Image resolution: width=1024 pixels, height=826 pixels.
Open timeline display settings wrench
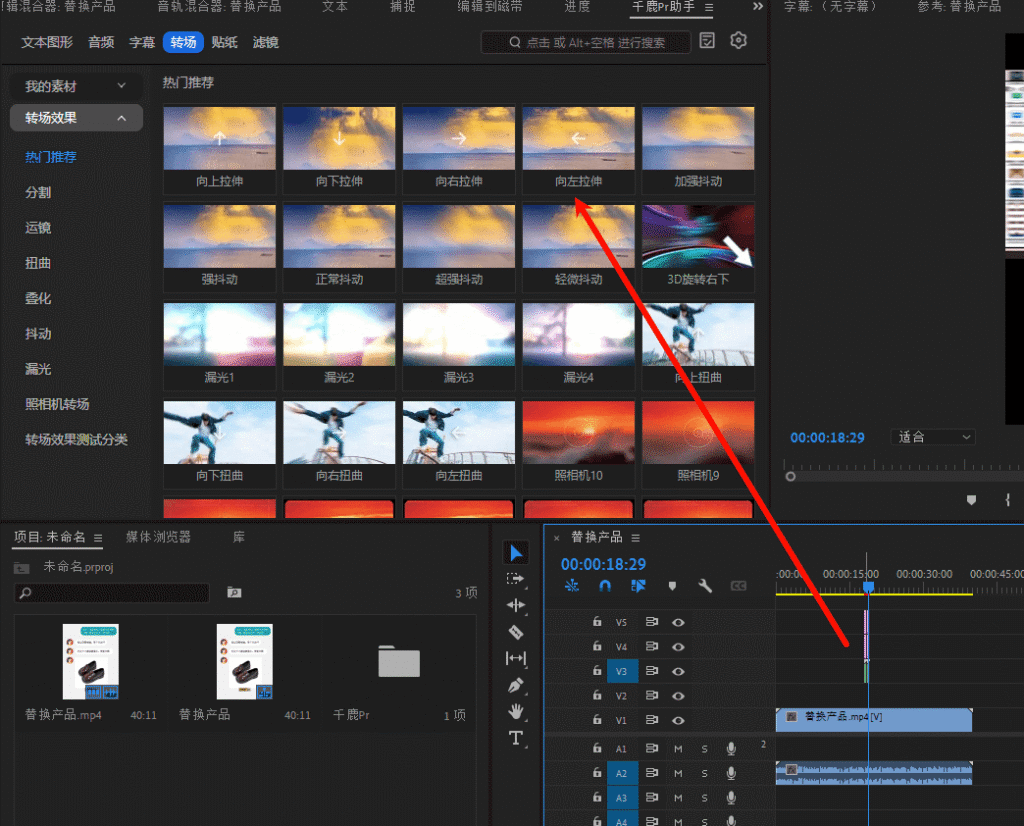(705, 586)
